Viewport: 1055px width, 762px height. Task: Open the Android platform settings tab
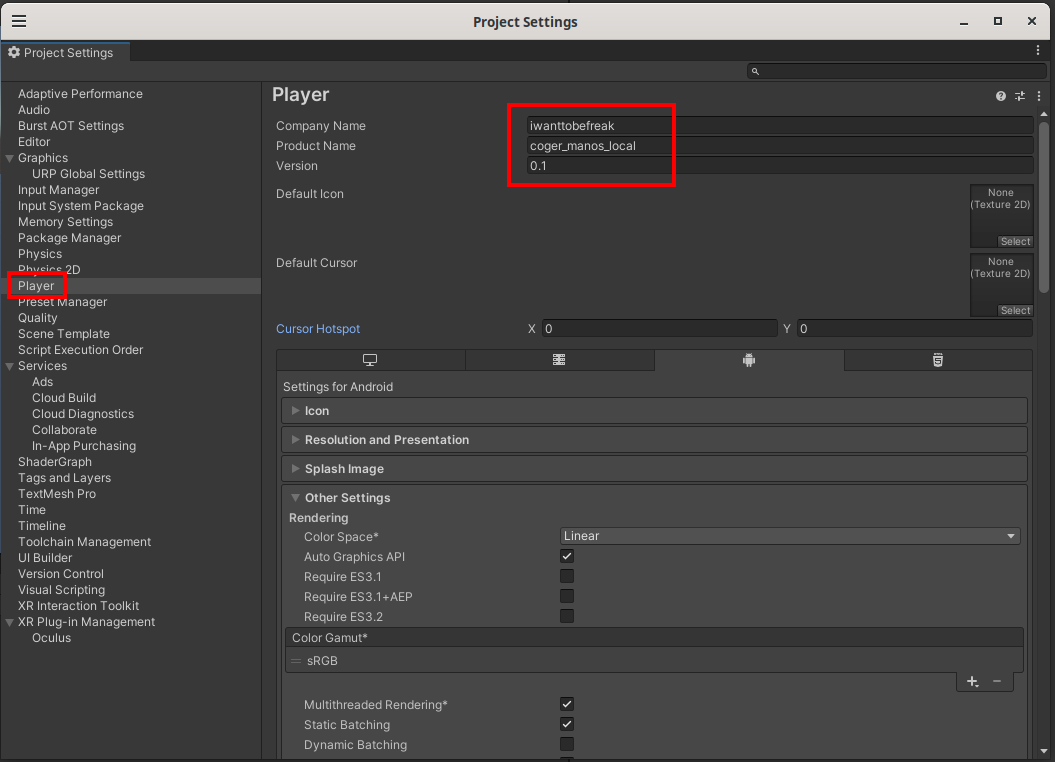(748, 360)
